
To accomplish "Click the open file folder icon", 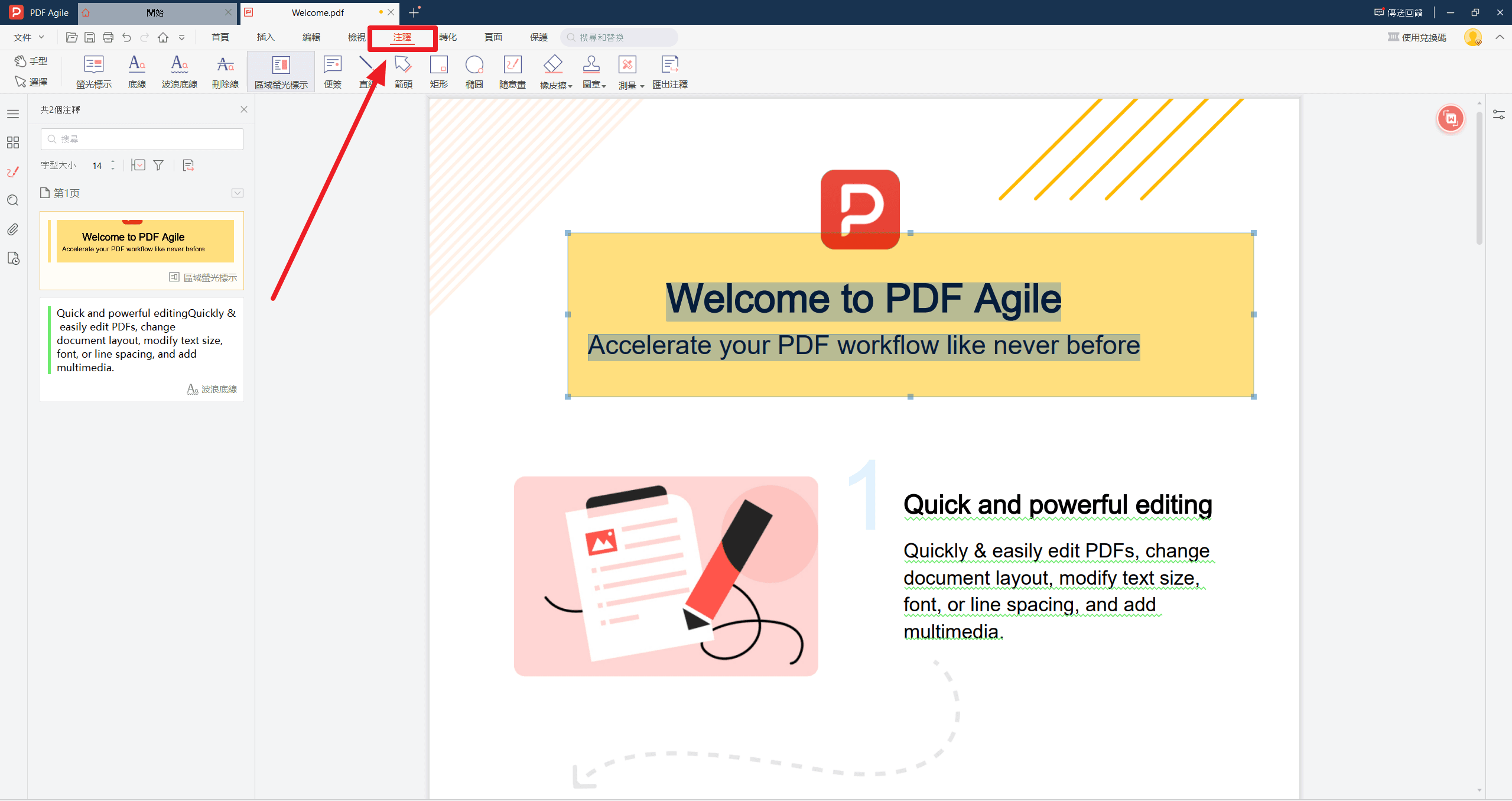I will (71, 37).
